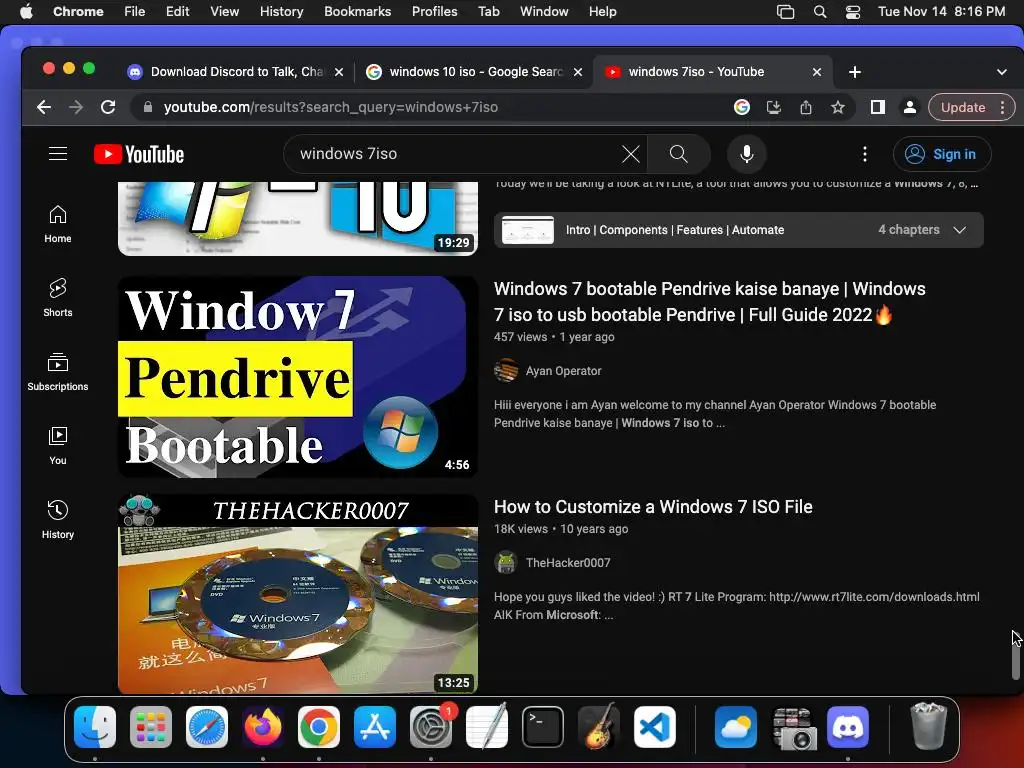Screen dimensions: 1024x768
Task: Open Spotlight search in the menu bar
Action: pos(820,12)
